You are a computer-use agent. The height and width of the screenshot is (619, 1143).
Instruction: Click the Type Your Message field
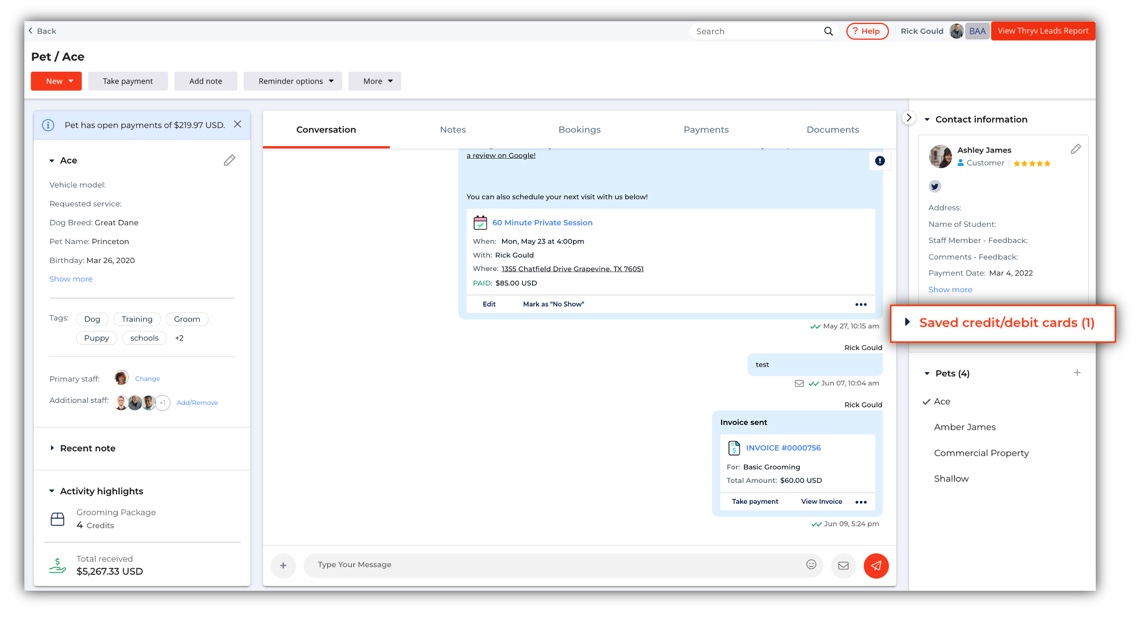click(x=554, y=565)
